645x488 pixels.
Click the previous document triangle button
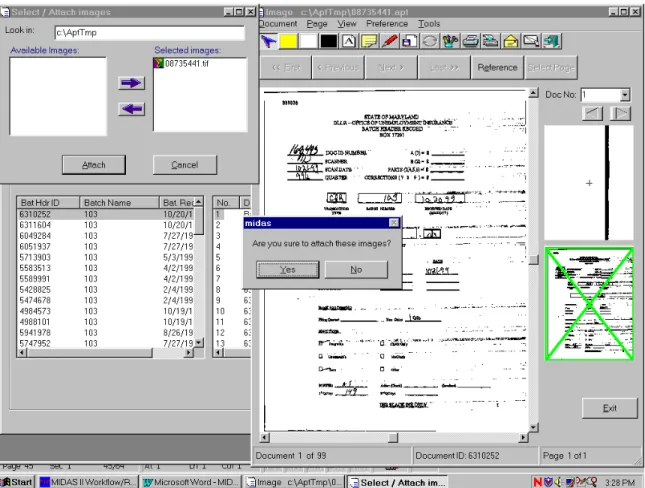pyautogui.click(x=592, y=113)
